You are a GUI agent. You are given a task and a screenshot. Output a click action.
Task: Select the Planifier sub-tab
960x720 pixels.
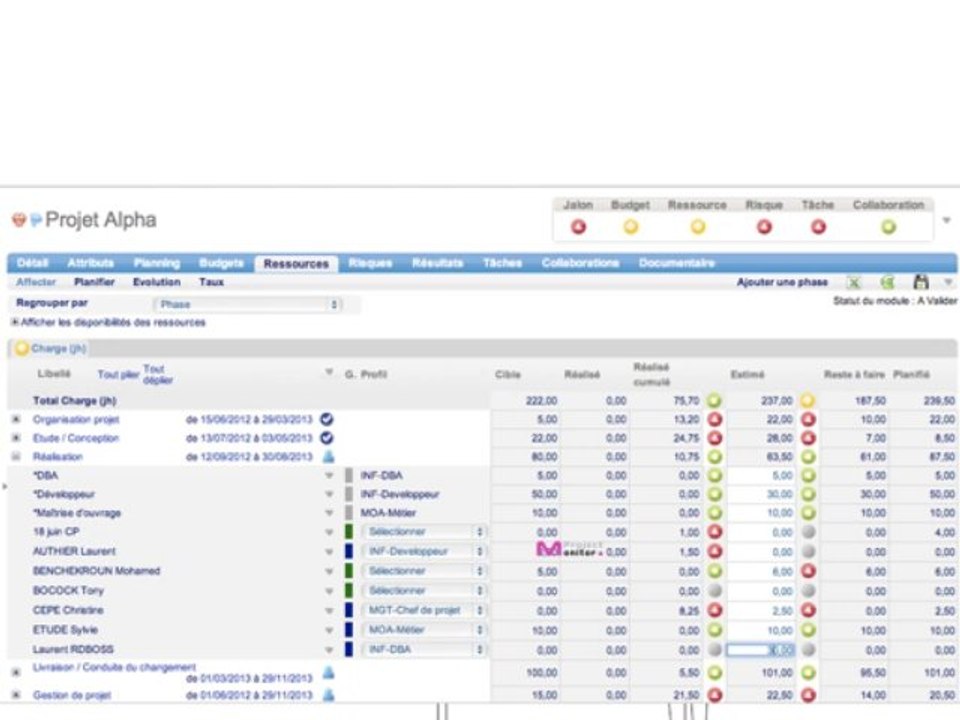[94, 282]
